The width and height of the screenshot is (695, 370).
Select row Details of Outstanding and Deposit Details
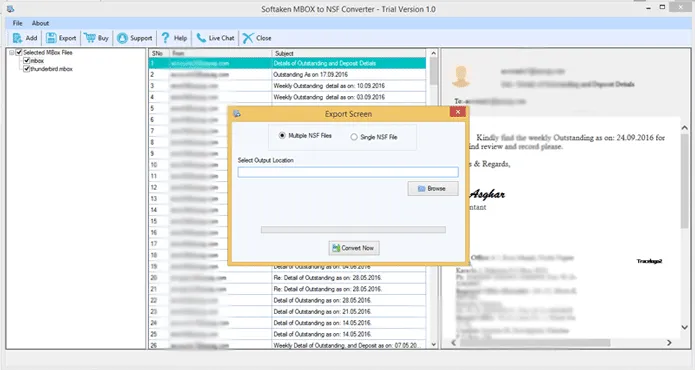point(287,63)
